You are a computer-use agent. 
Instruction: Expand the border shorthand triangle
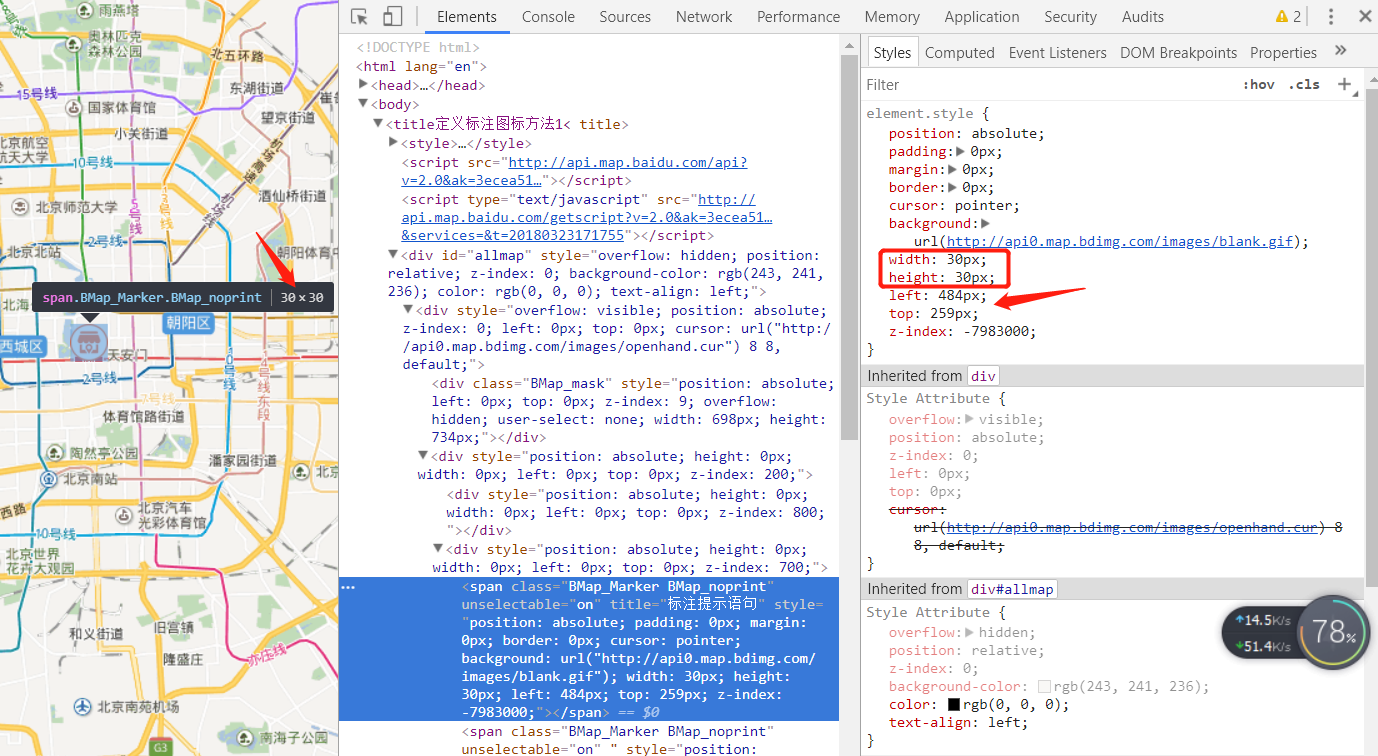click(953, 187)
